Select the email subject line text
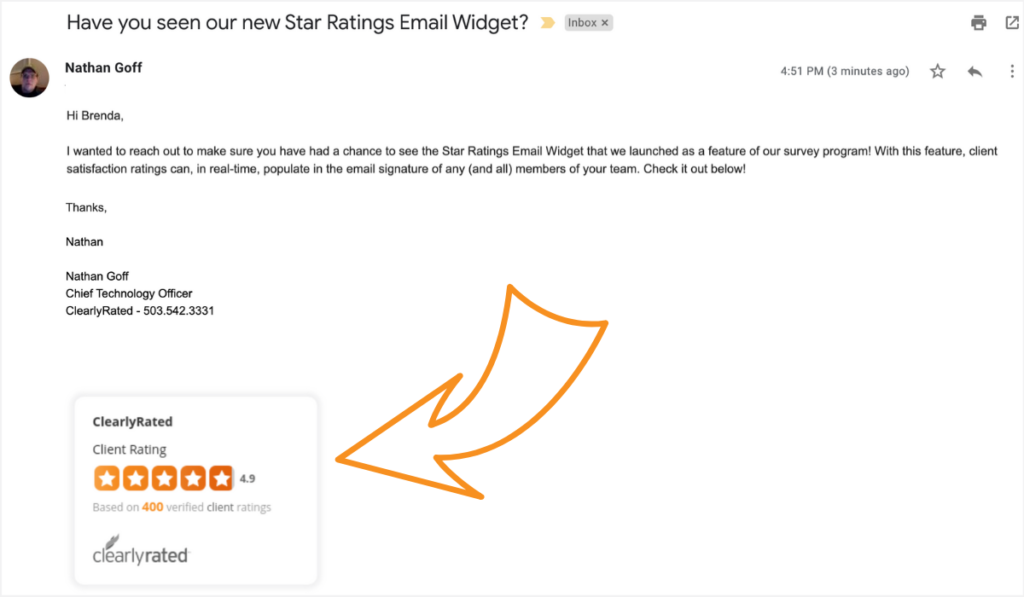 [295, 21]
